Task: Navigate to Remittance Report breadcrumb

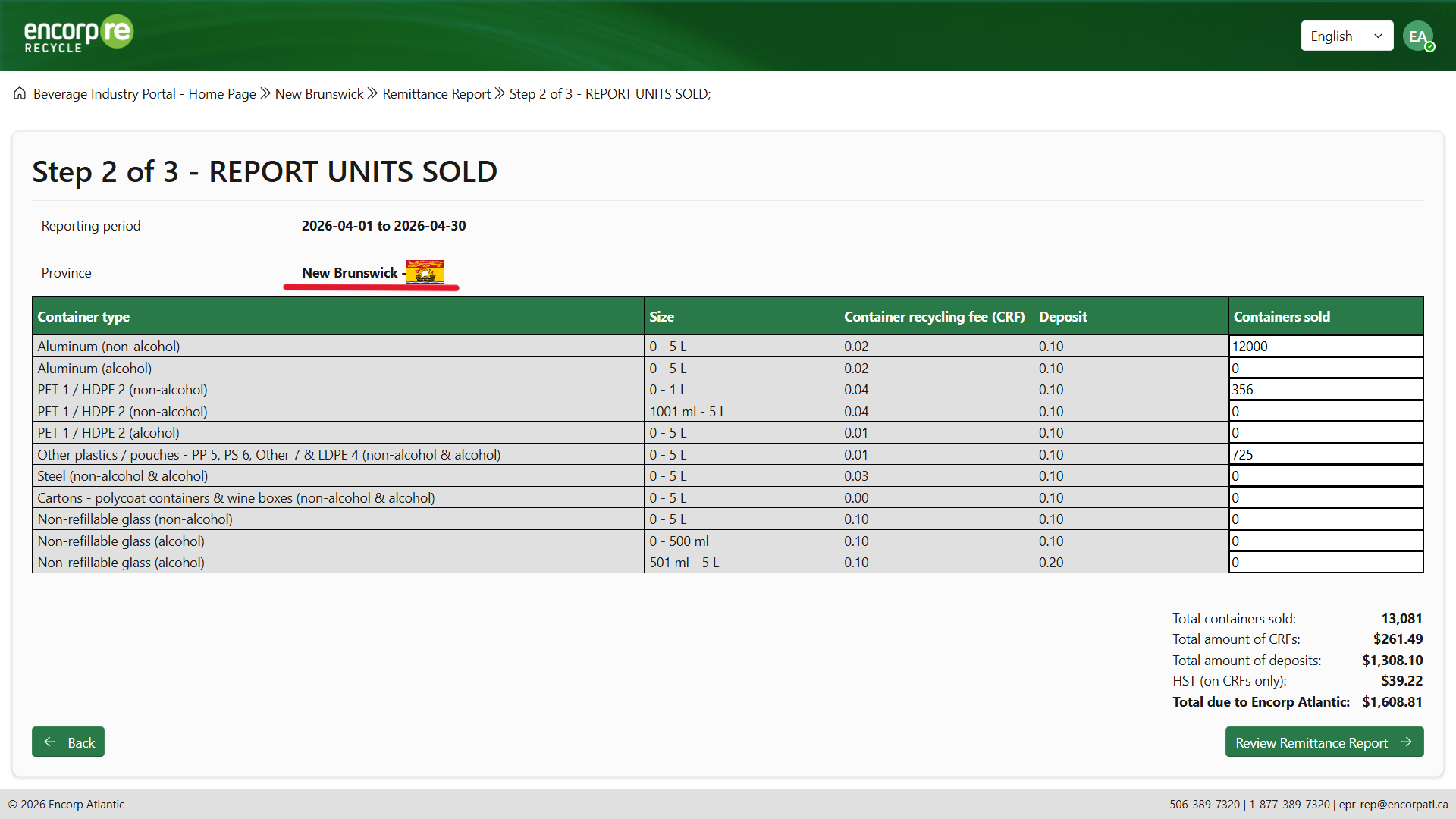Action: pyautogui.click(x=436, y=93)
